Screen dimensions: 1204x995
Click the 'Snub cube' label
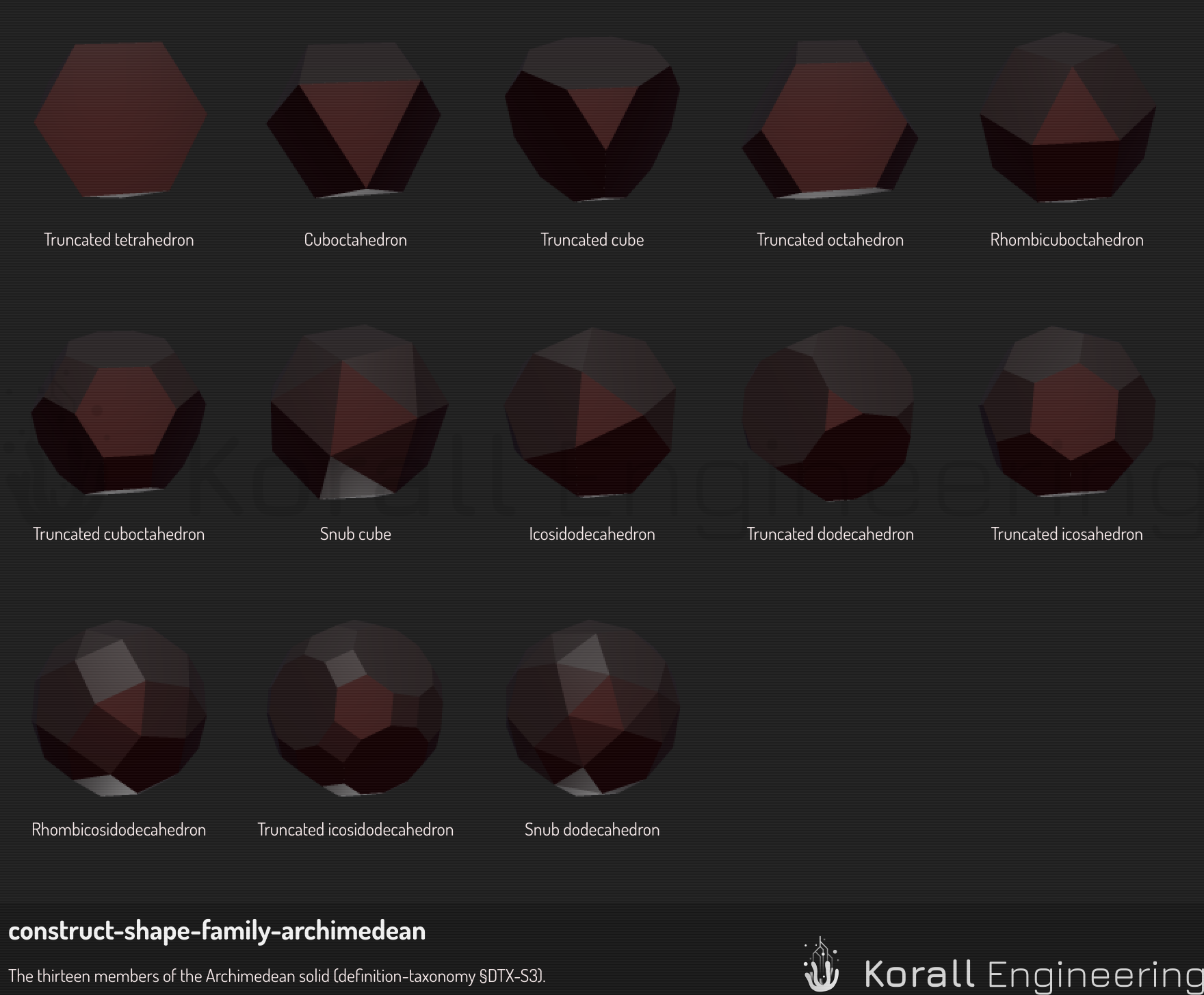(356, 534)
